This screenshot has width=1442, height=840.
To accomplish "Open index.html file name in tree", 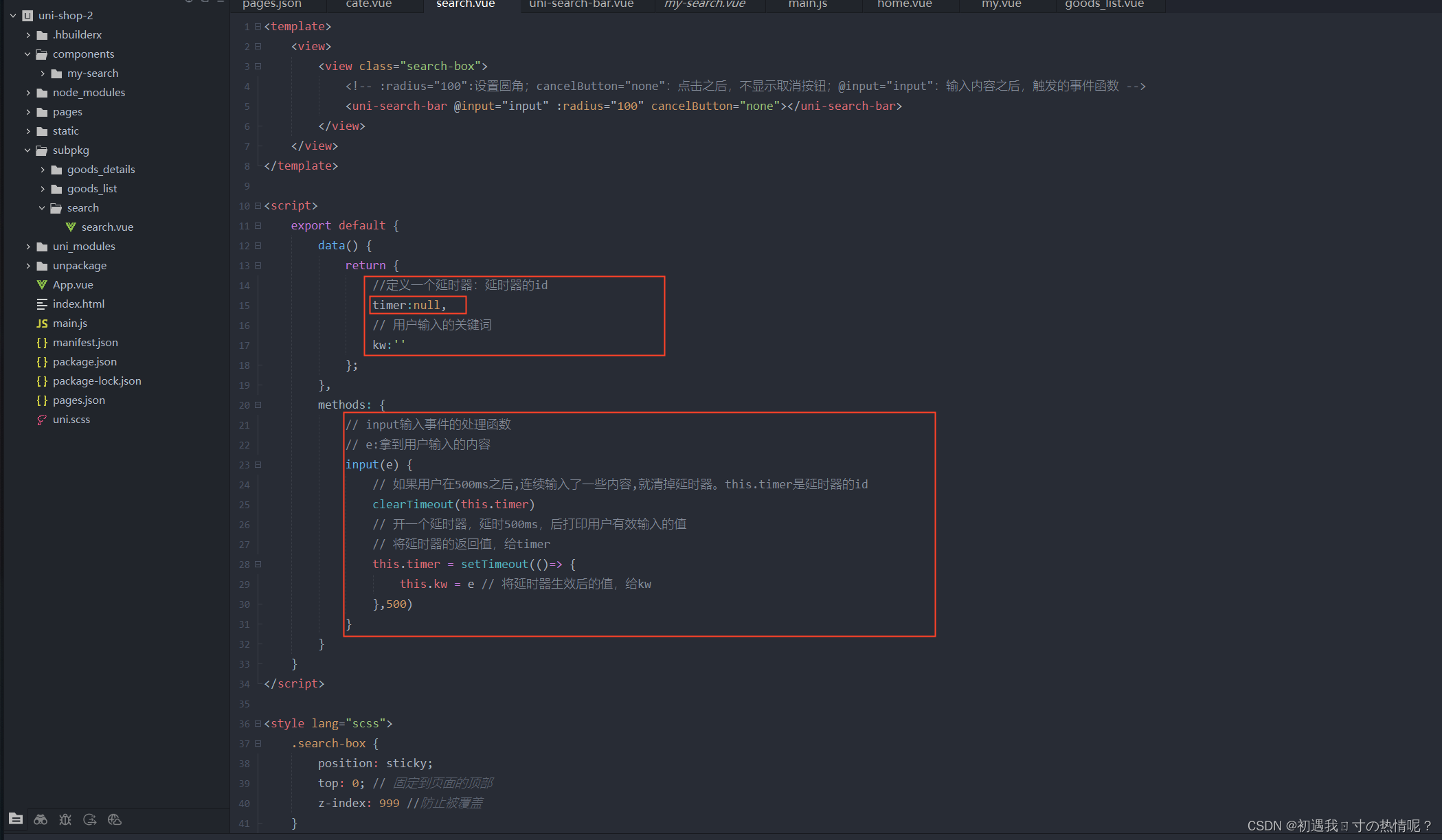I will pyautogui.click(x=79, y=304).
